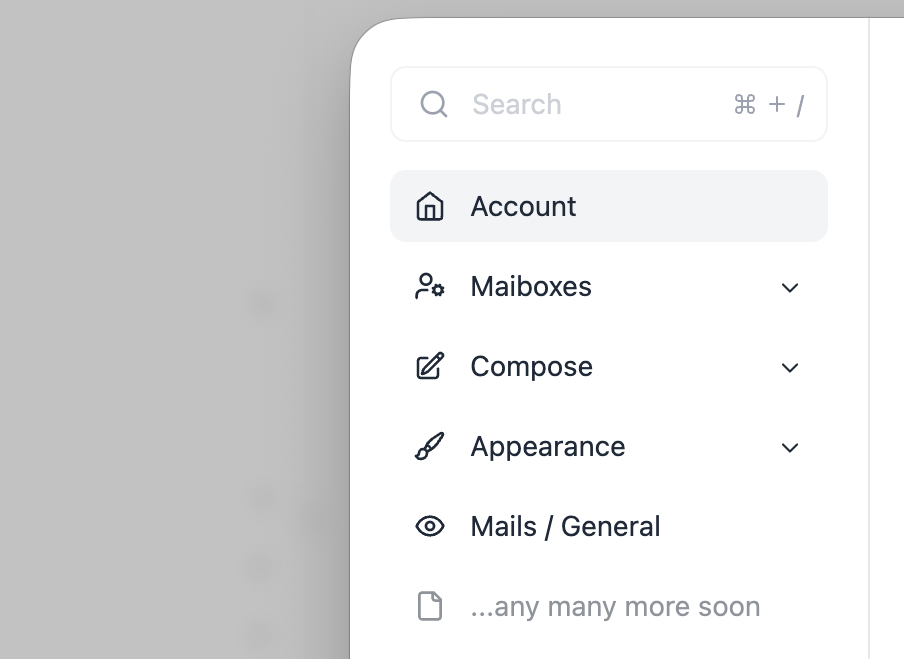Click the magnifying glass search icon
904x659 pixels.
434,105
